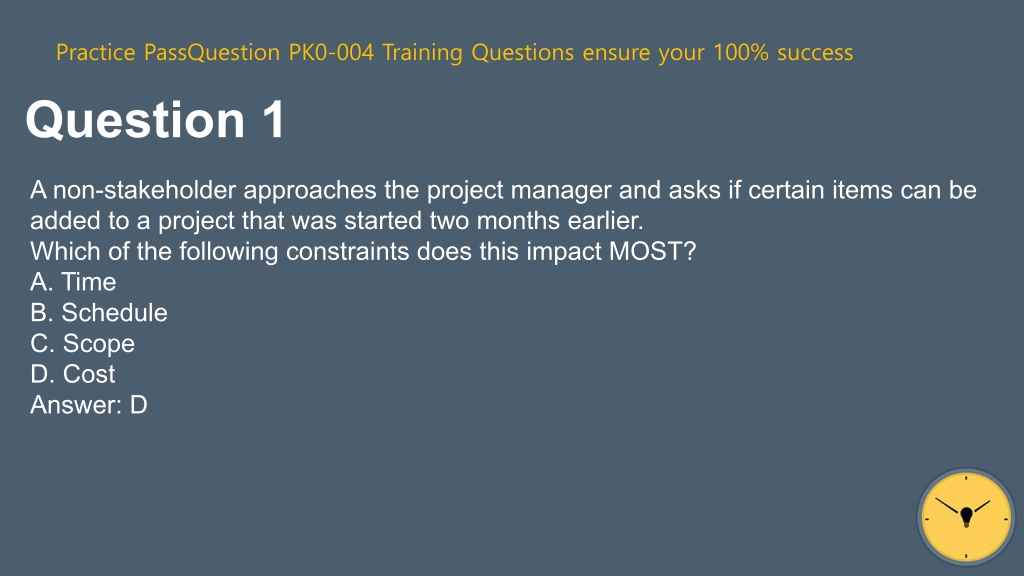Click the PK0-004 exam code in the header

(x=331, y=52)
